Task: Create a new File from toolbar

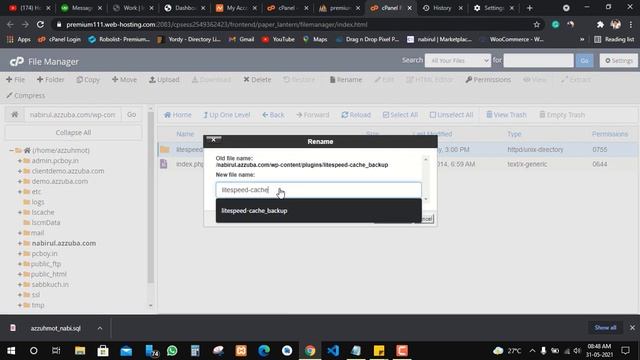Action: tap(16, 80)
